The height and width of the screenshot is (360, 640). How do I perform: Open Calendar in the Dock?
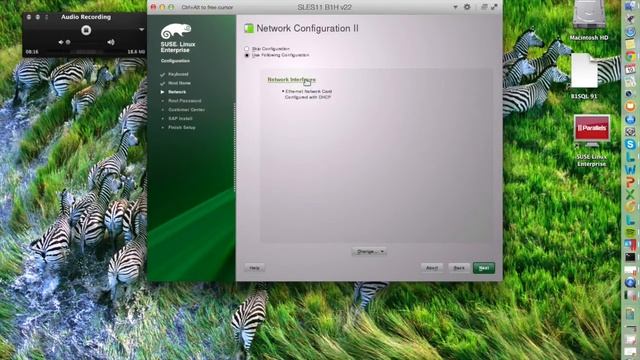coord(630,69)
